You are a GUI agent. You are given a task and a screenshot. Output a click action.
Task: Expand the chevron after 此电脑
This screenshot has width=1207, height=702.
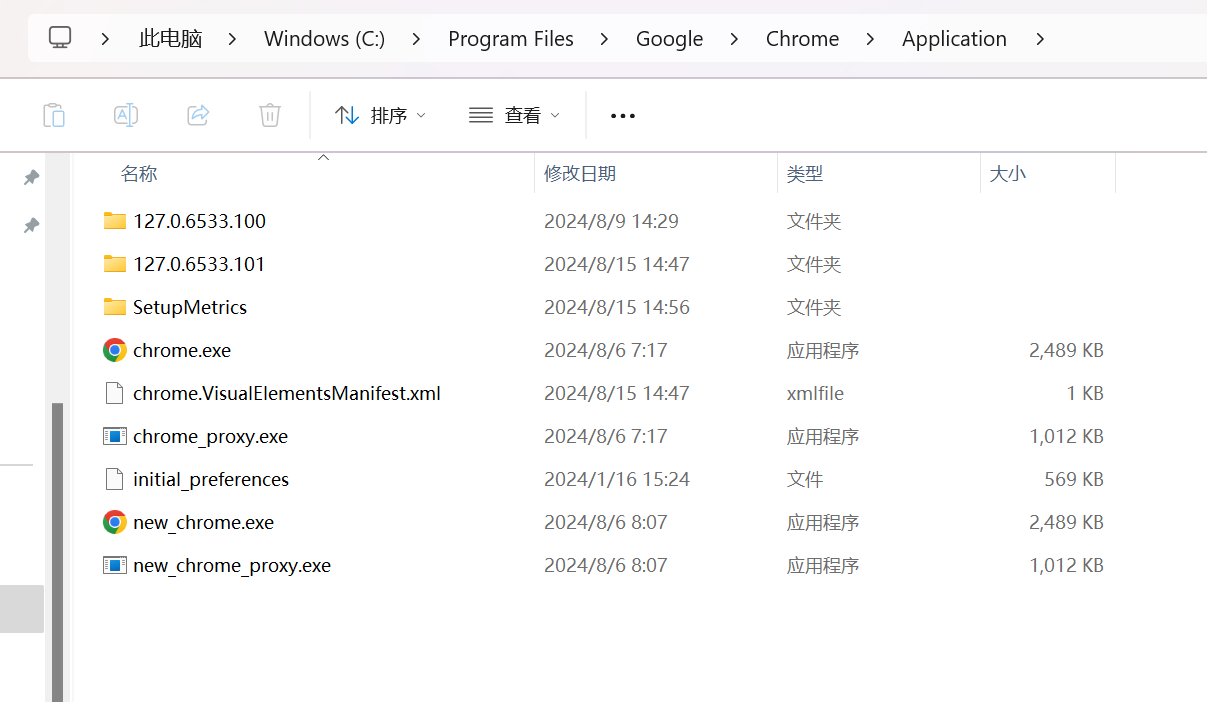coord(232,39)
